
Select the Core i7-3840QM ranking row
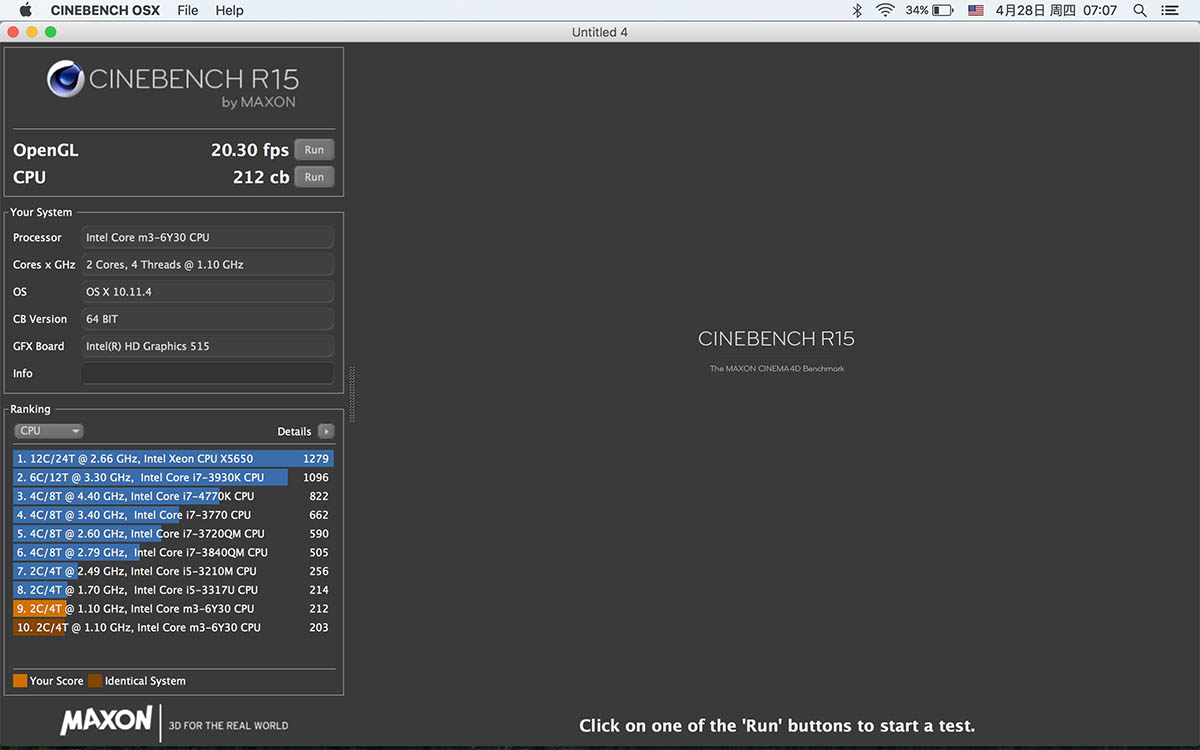coord(174,552)
